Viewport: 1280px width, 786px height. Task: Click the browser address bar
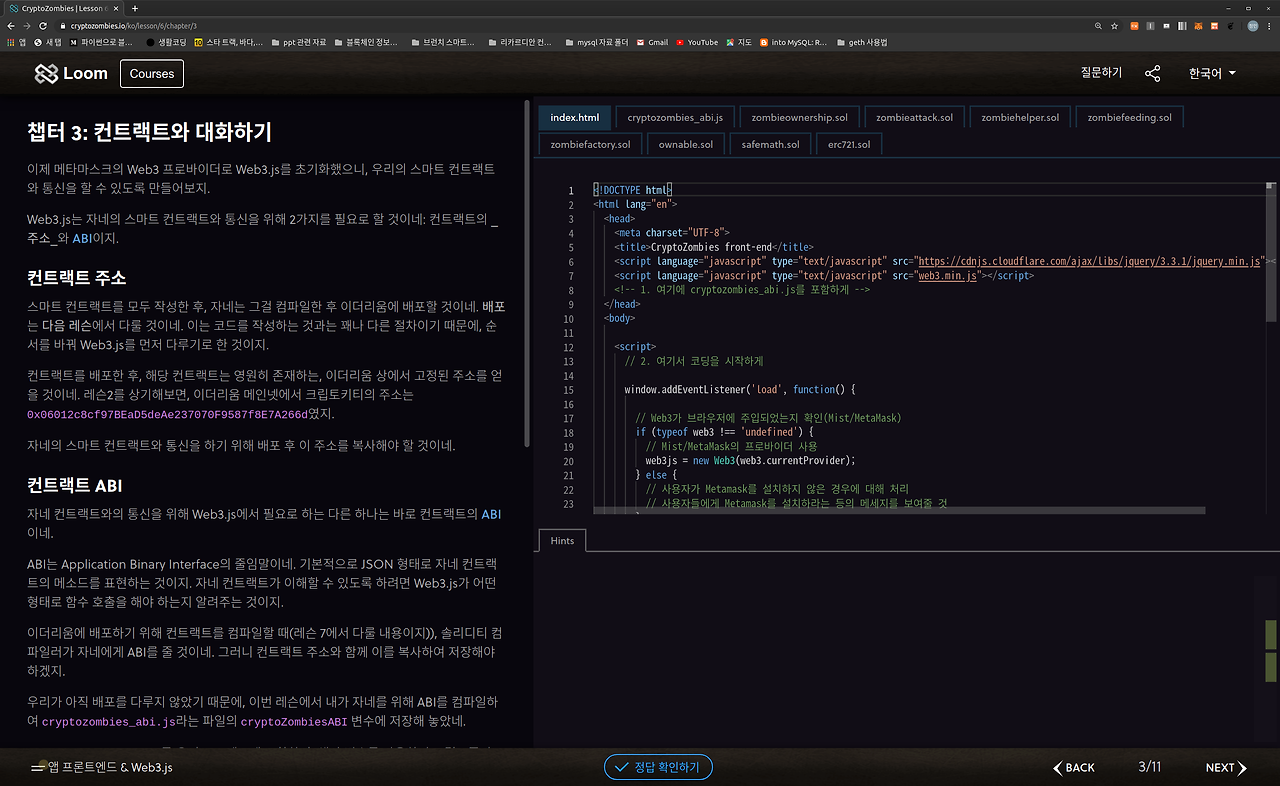pyautogui.click(x=570, y=25)
